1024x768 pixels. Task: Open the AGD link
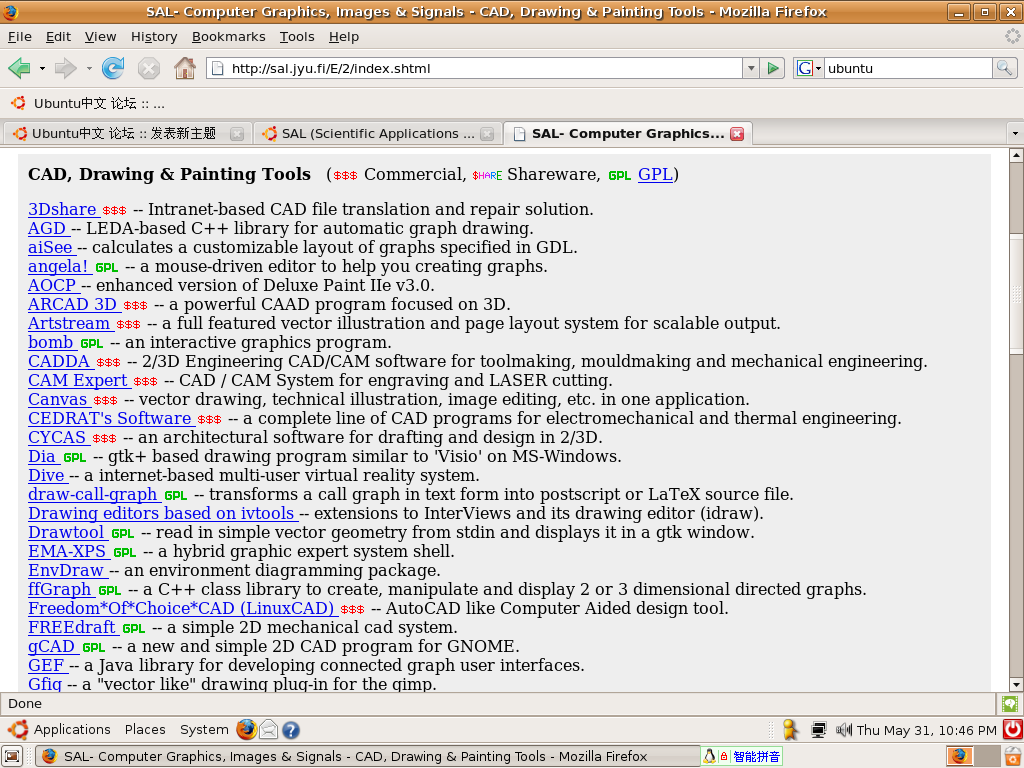tap(47, 229)
